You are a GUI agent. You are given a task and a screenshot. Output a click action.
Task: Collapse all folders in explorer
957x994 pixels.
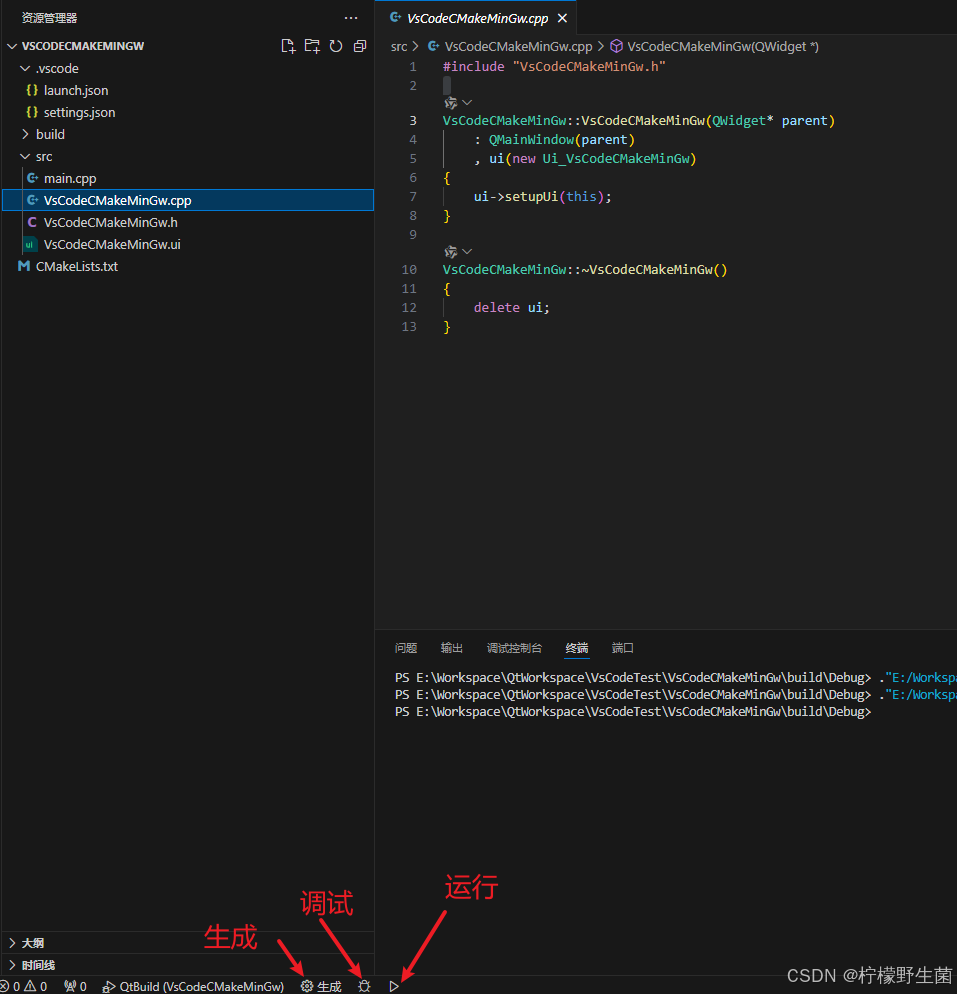360,46
